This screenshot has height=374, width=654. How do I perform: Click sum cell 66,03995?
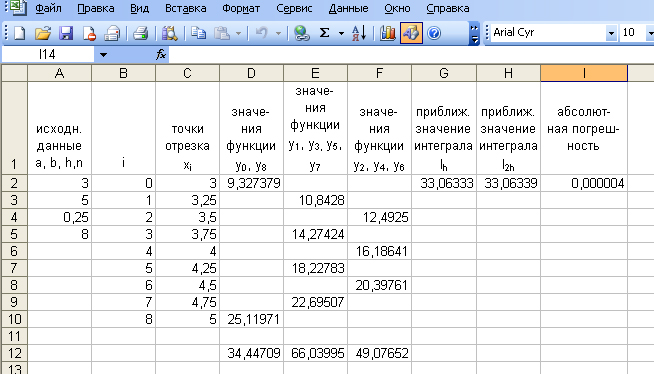(x=315, y=353)
